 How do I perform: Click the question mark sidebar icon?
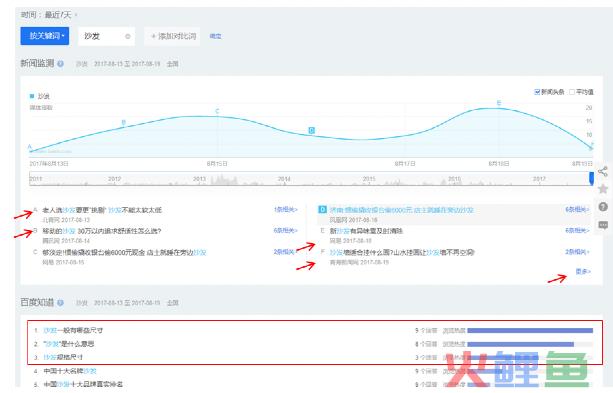[x=603, y=207]
